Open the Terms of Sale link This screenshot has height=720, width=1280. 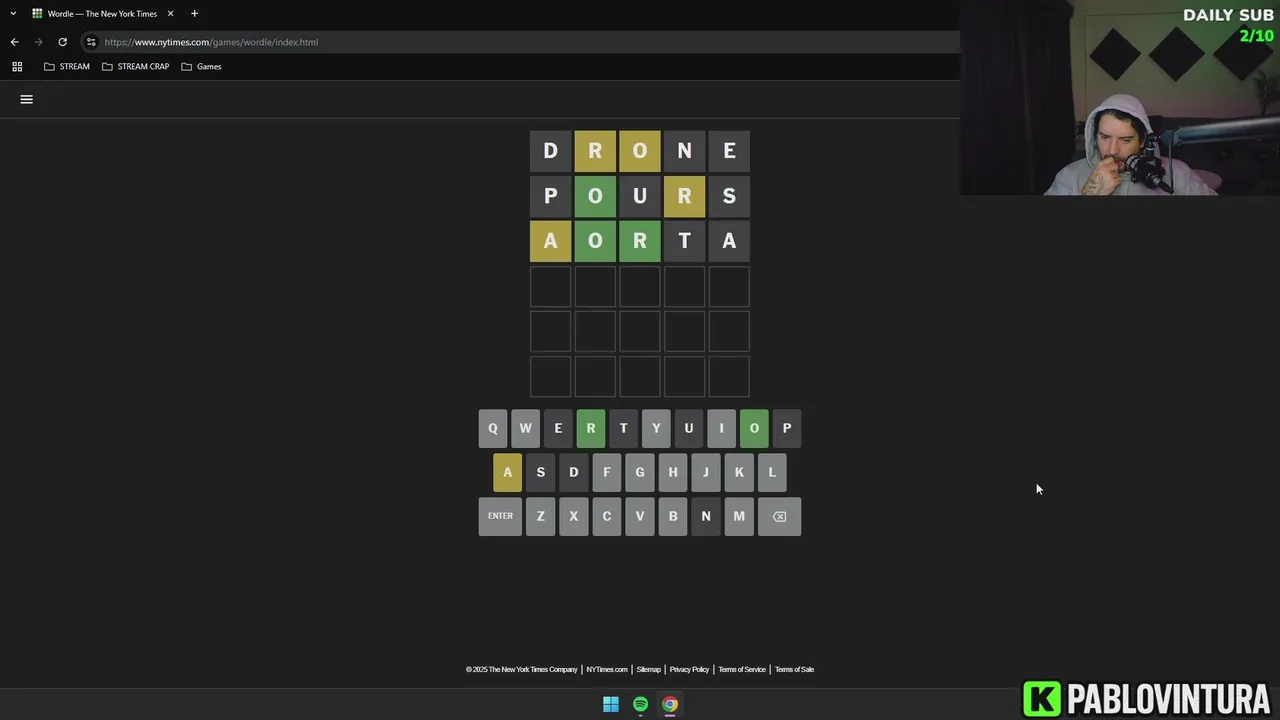[x=794, y=669]
